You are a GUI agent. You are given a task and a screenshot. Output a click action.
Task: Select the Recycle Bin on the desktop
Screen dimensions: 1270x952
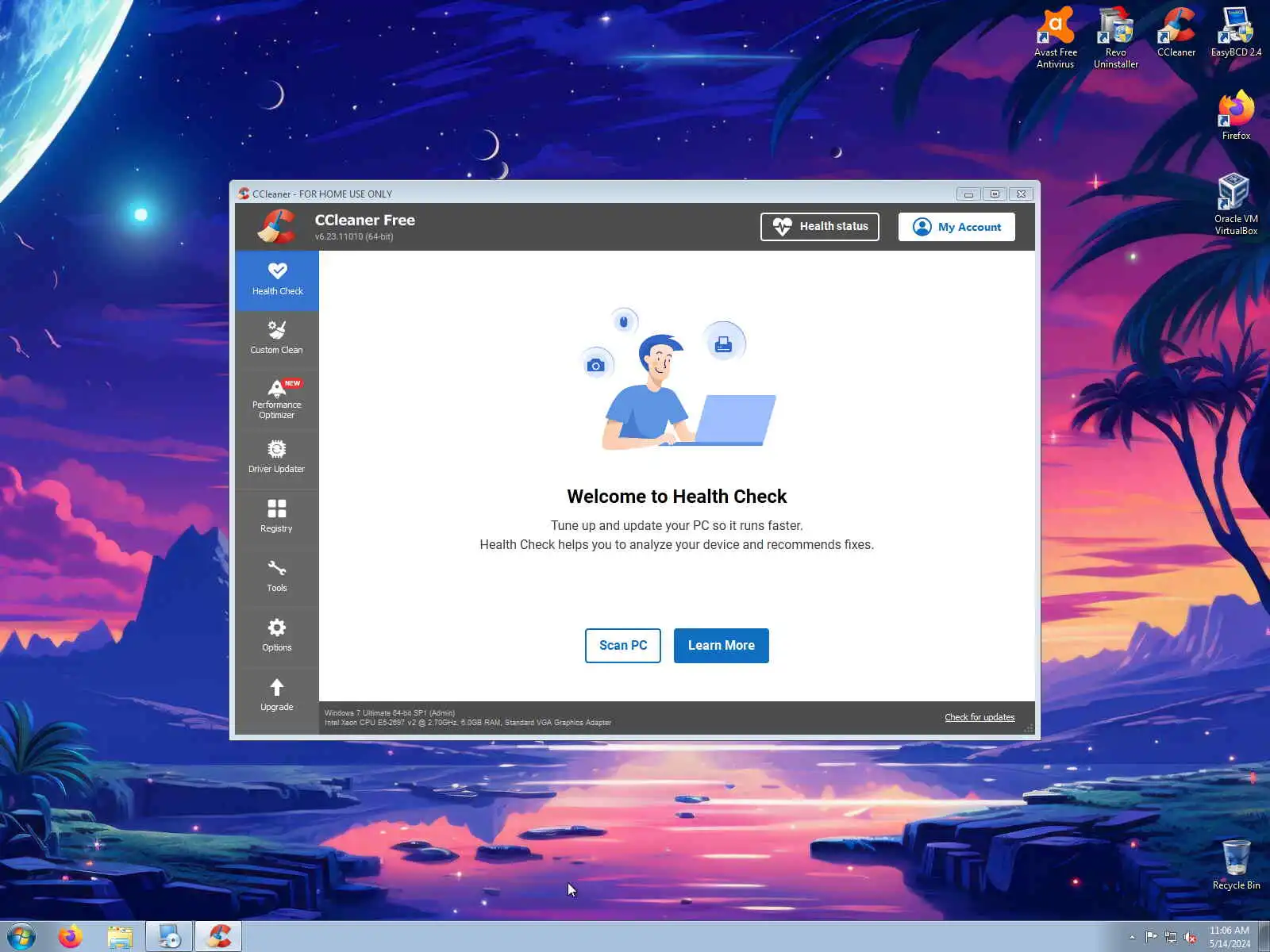coord(1236,865)
